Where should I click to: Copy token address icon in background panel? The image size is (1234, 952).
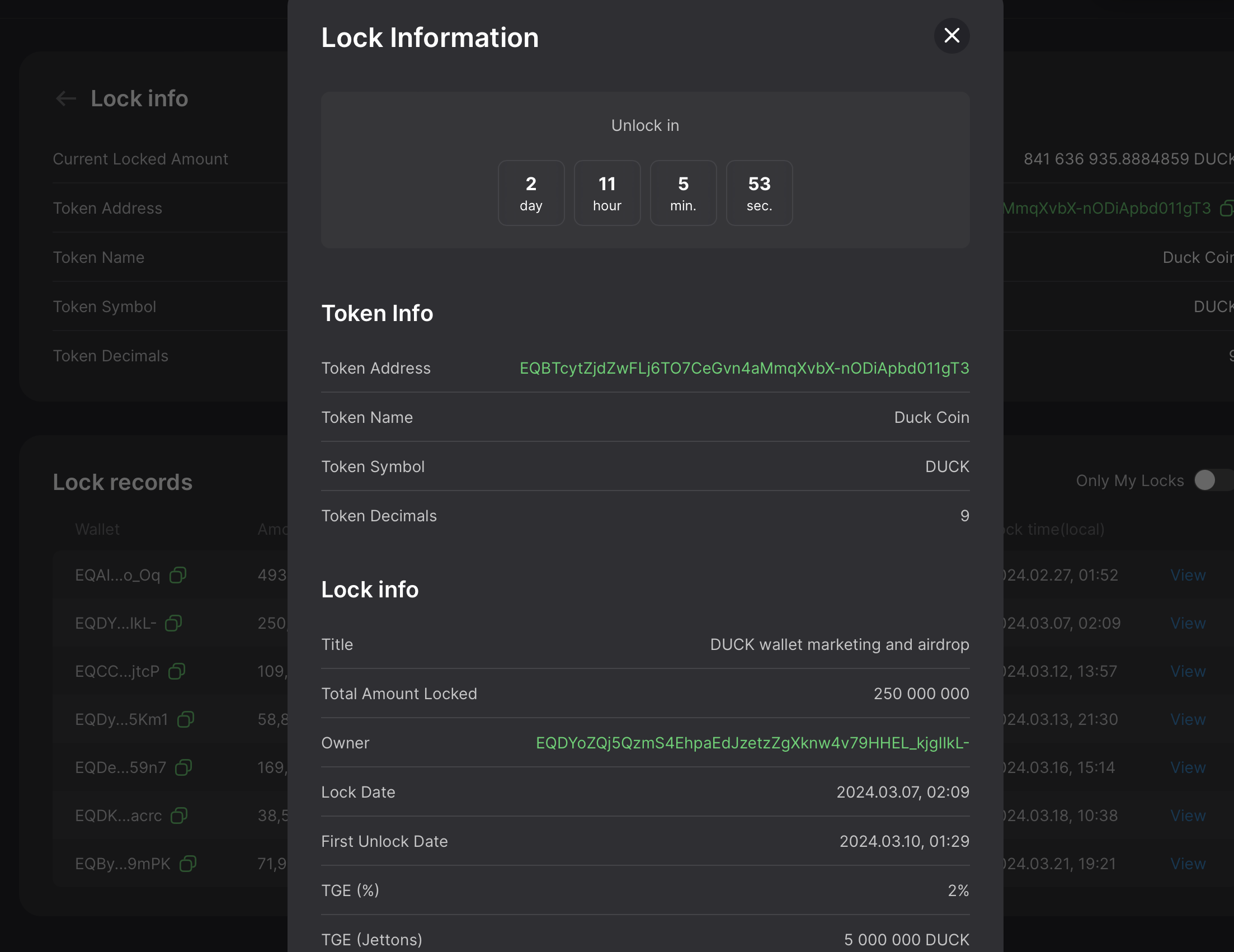click(x=1226, y=209)
